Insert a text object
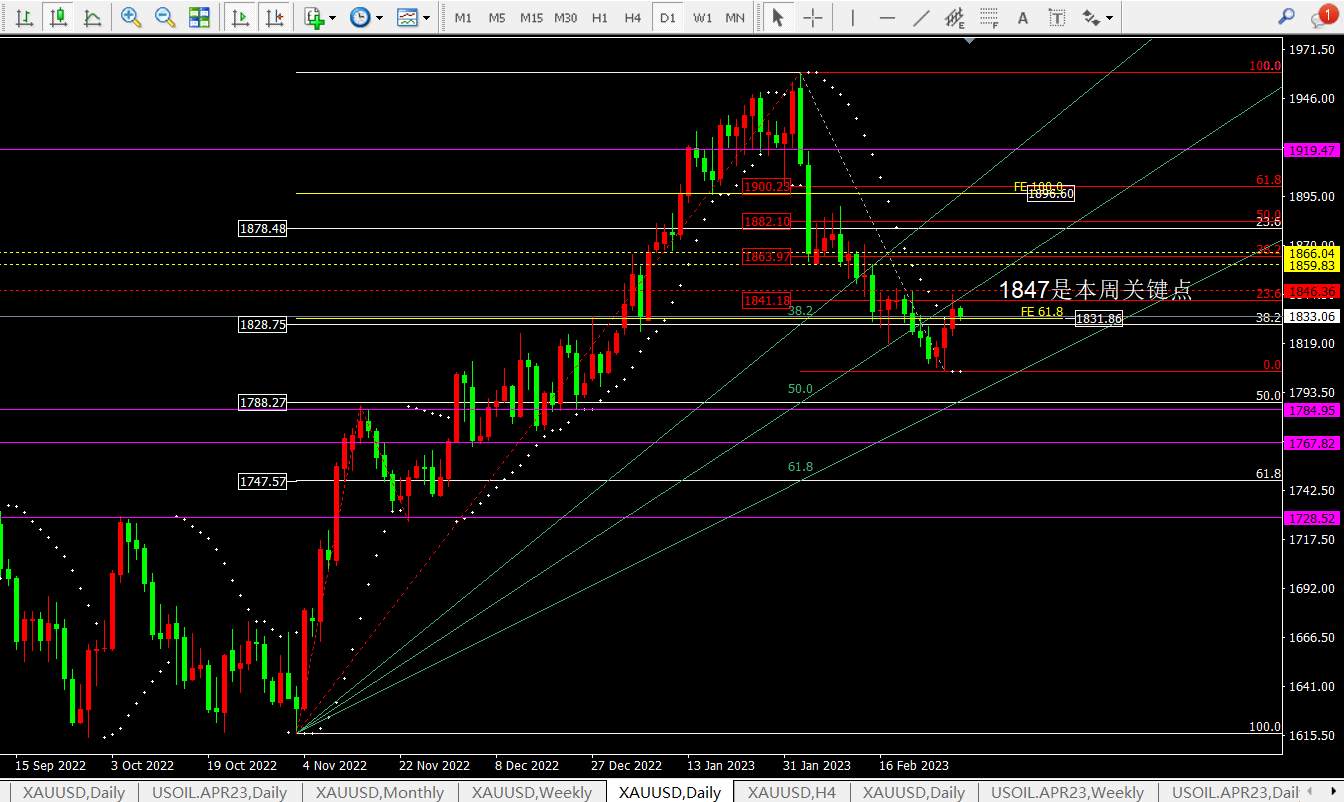Image resolution: width=1344 pixels, height=802 pixels. pyautogui.click(x=1023, y=17)
